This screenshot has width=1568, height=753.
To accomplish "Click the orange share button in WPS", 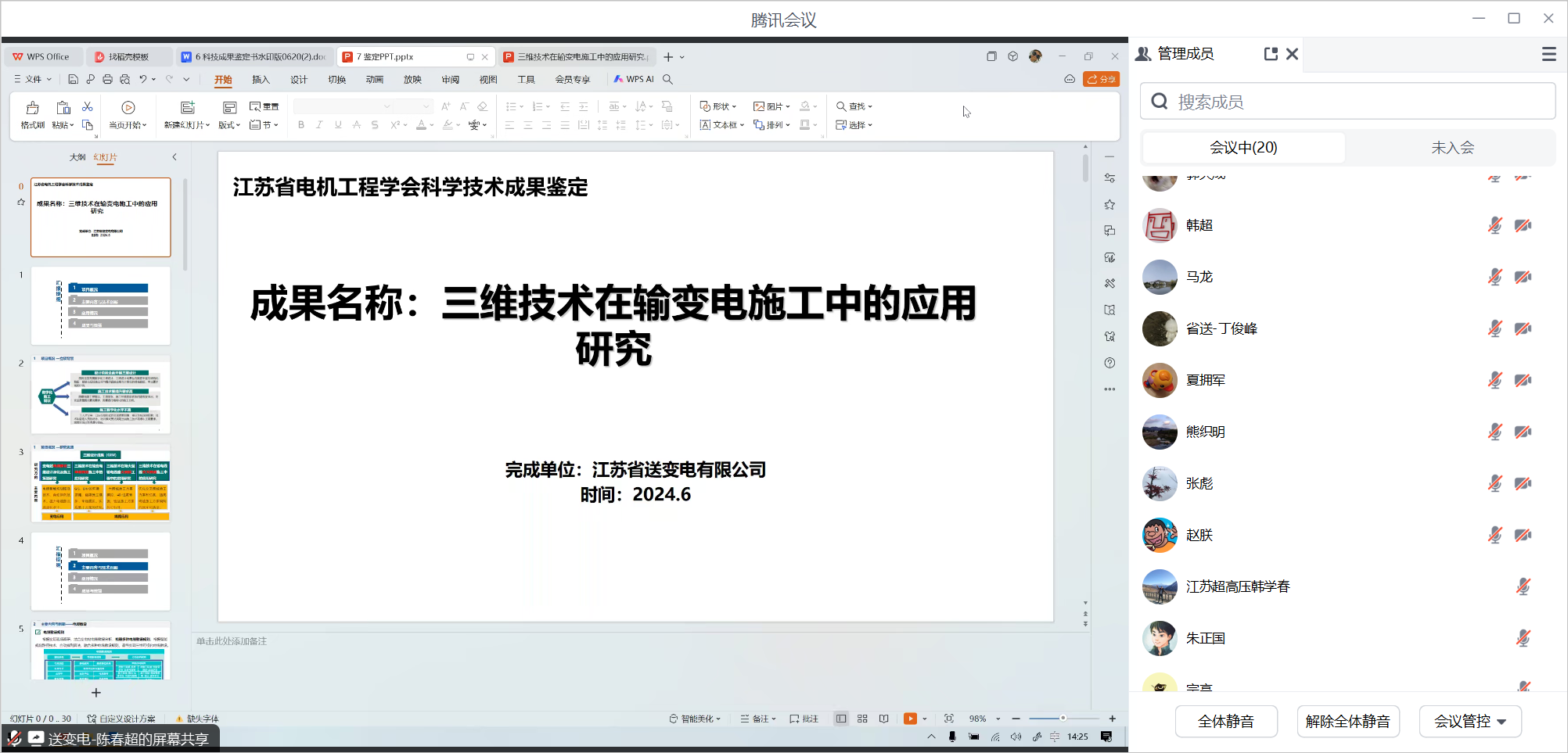I will pos(1101,79).
